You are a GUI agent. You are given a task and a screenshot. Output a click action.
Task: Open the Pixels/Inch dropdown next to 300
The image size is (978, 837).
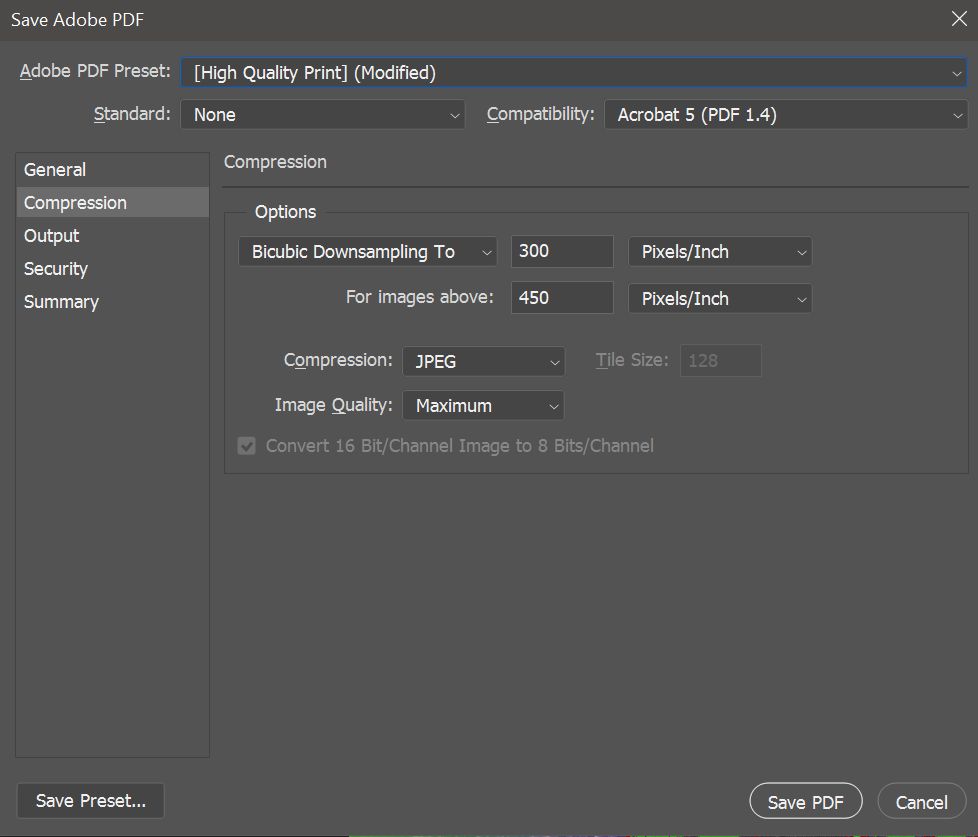tap(720, 252)
